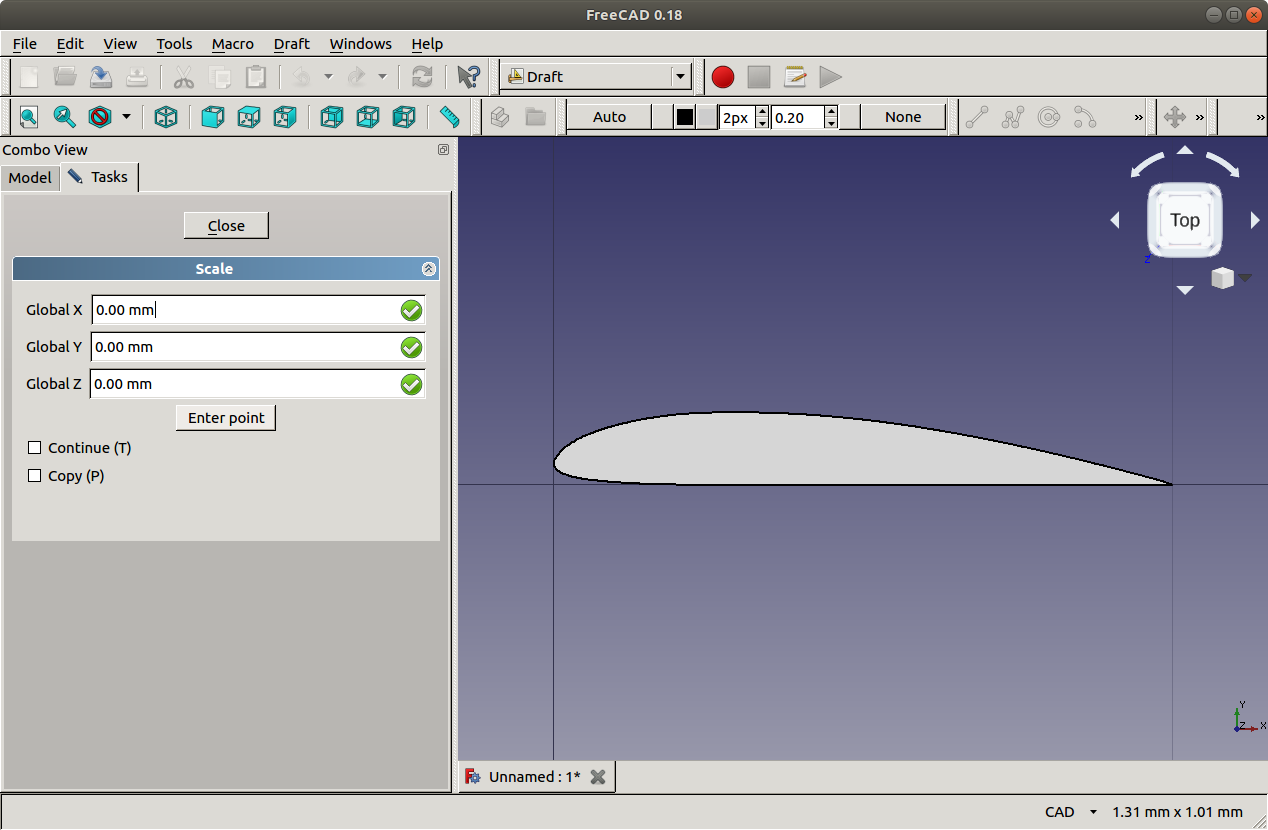The height and width of the screenshot is (830, 1268).
Task: Switch to Right view cube icon
Action: point(285,117)
